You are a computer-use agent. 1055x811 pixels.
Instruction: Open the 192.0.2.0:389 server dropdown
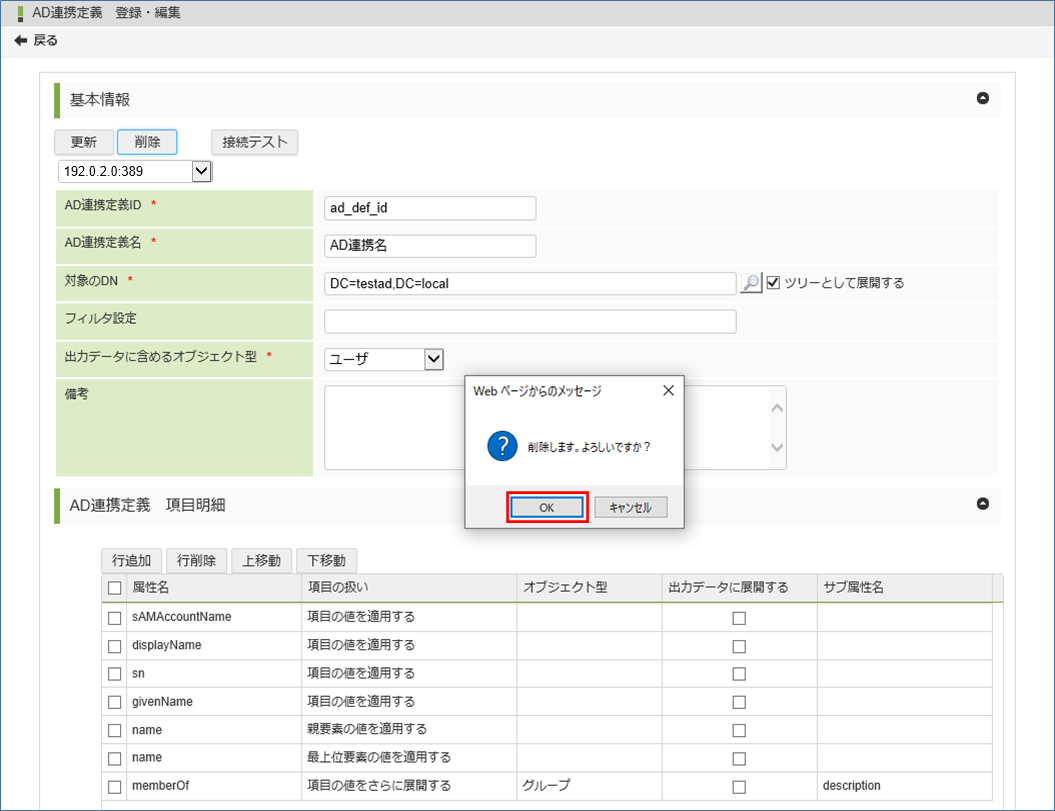[x=201, y=171]
